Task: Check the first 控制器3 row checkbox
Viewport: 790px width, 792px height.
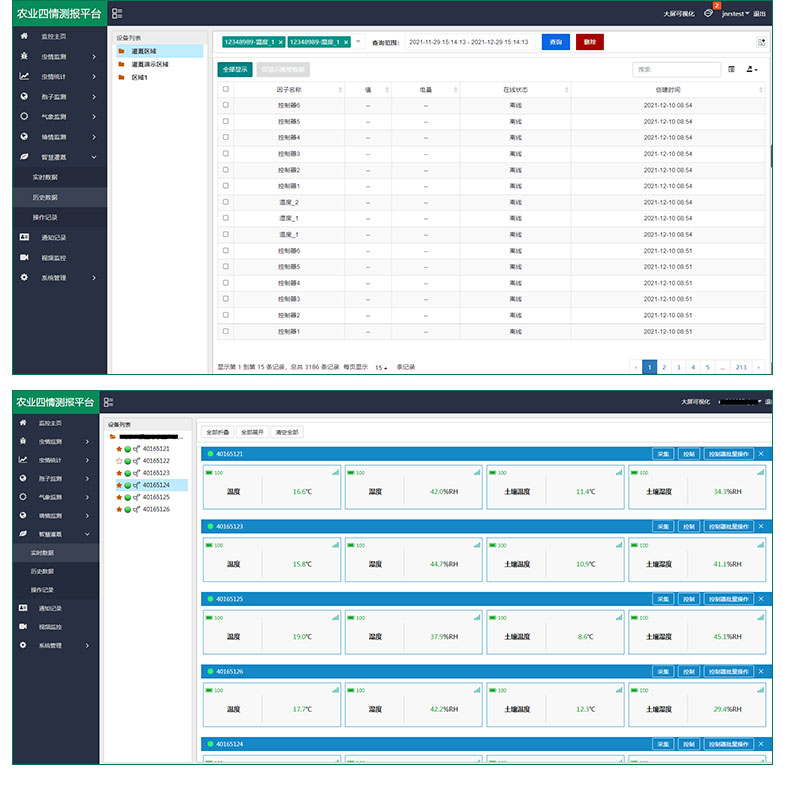Action: click(x=225, y=154)
